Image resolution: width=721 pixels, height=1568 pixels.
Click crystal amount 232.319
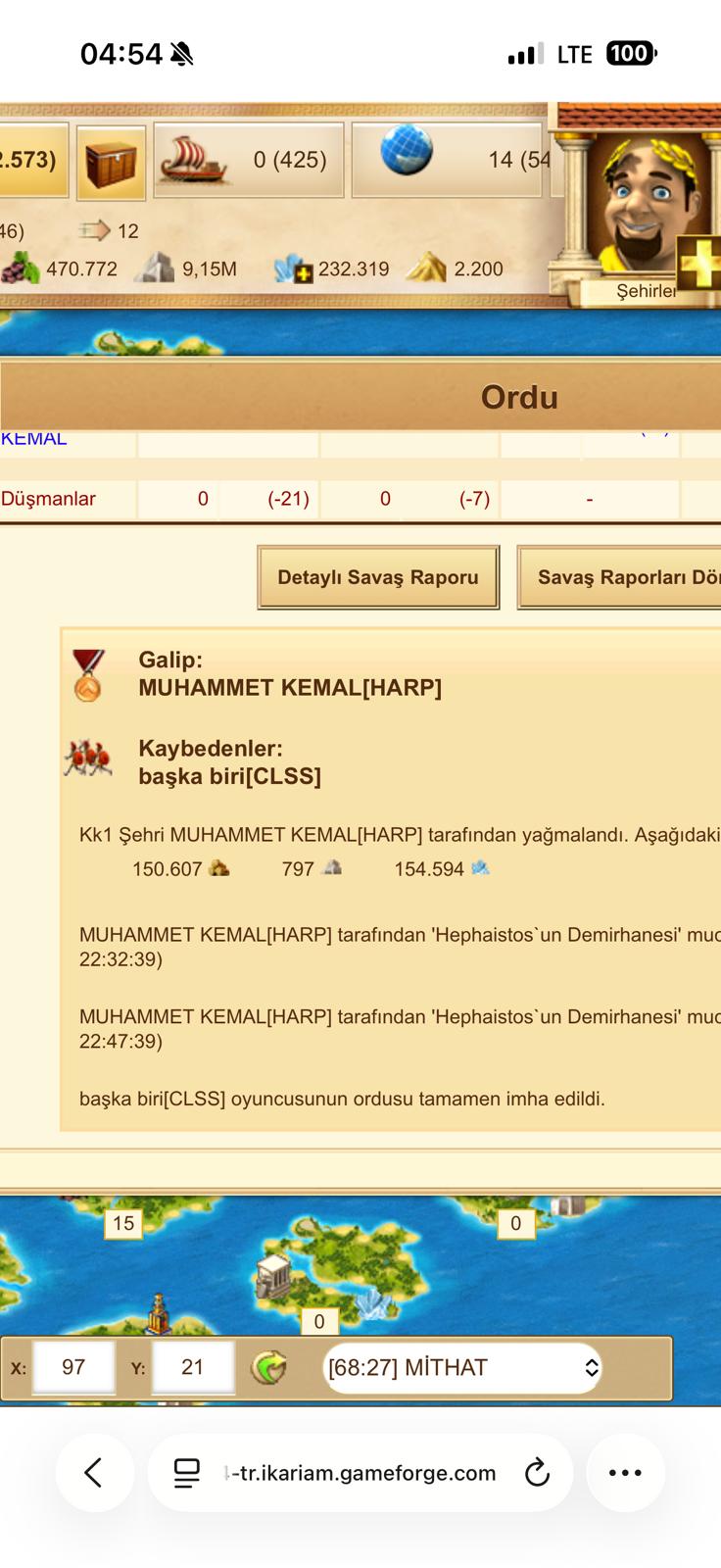[x=354, y=269]
